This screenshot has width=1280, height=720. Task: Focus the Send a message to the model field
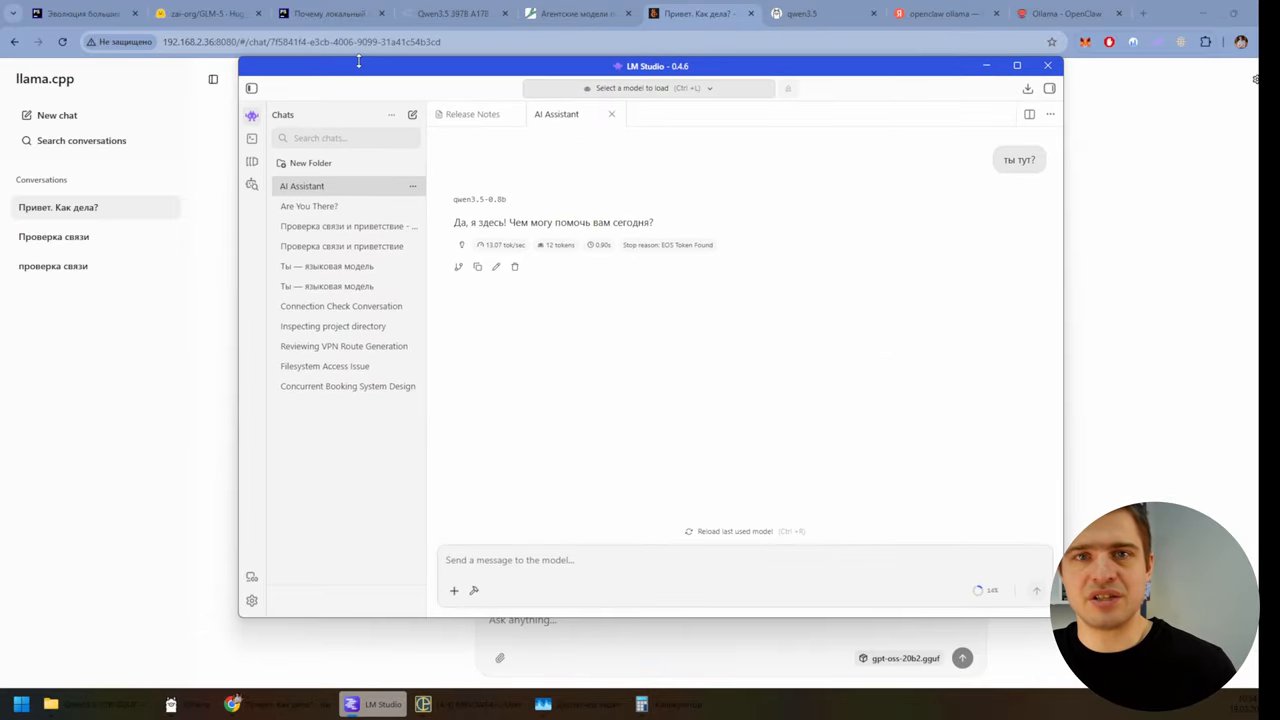tap(744, 560)
